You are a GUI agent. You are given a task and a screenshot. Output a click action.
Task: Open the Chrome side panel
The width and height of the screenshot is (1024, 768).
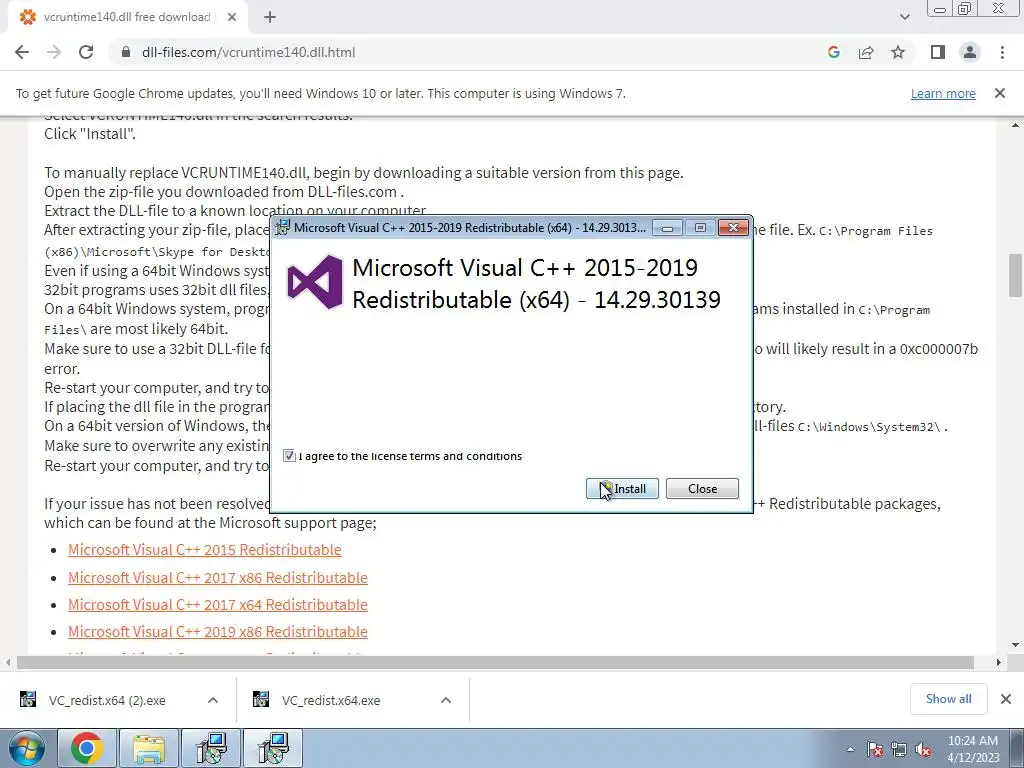coord(938,52)
